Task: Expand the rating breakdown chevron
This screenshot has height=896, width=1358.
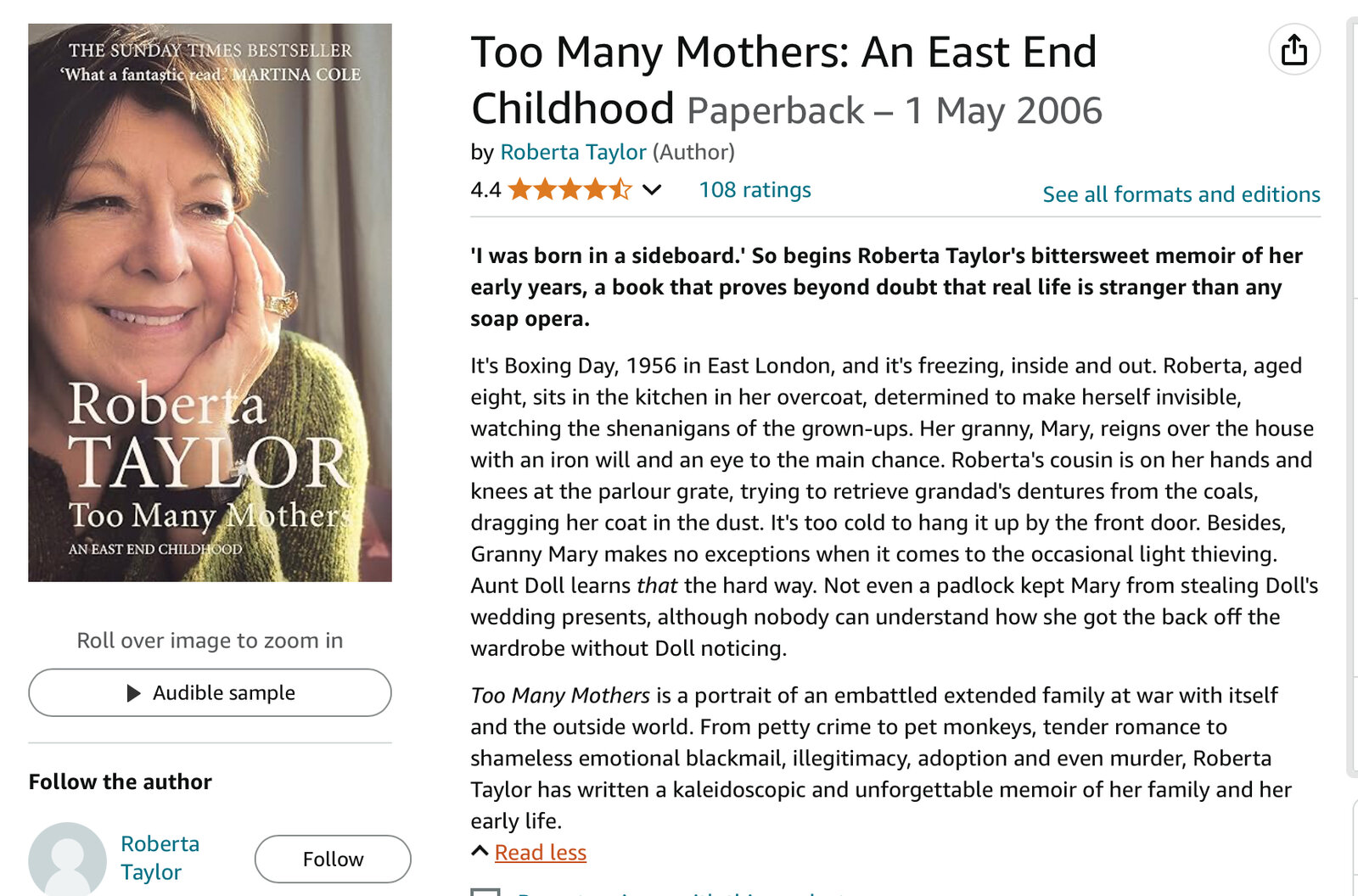Action: 652,189
